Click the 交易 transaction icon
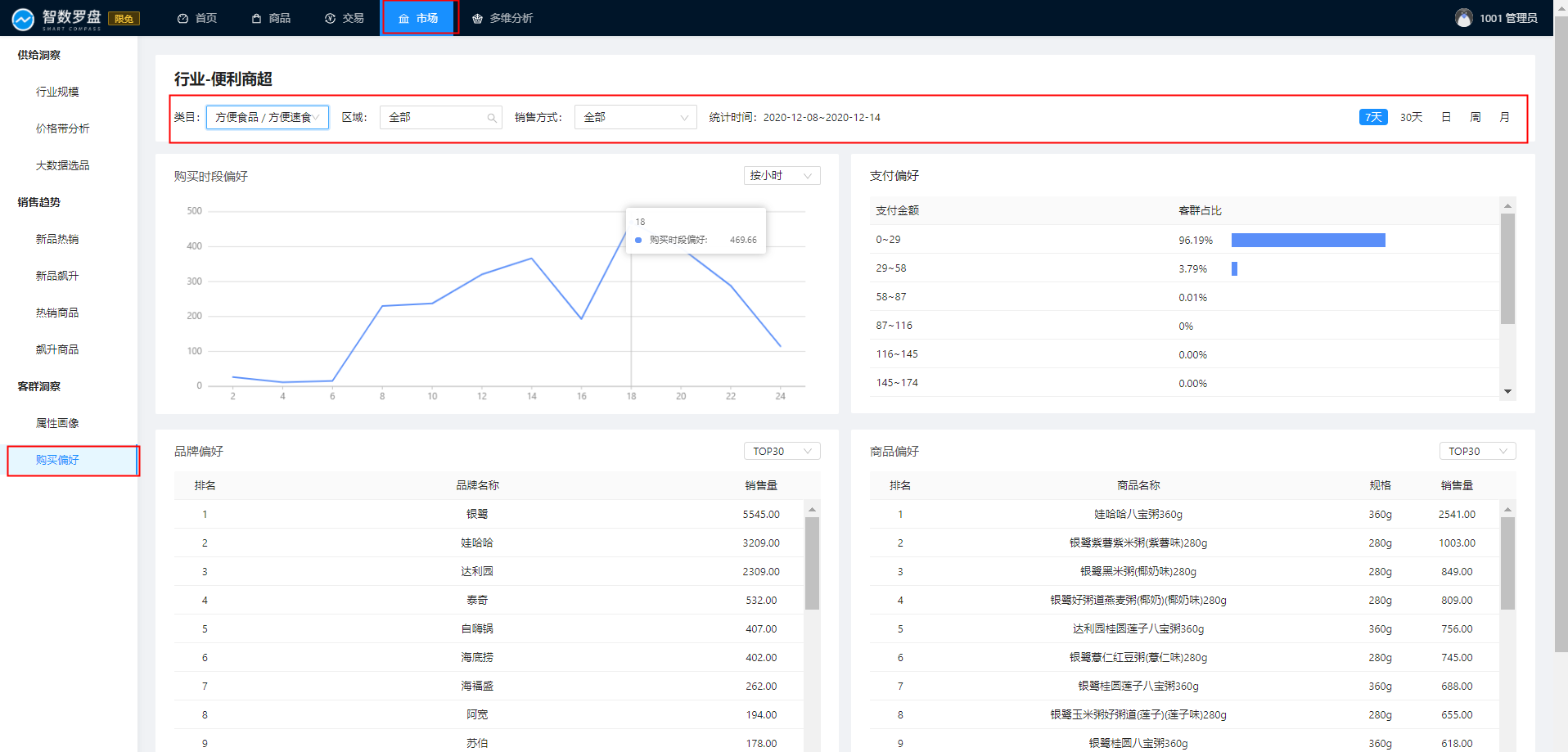The height and width of the screenshot is (752, 1568). point(331,19)
